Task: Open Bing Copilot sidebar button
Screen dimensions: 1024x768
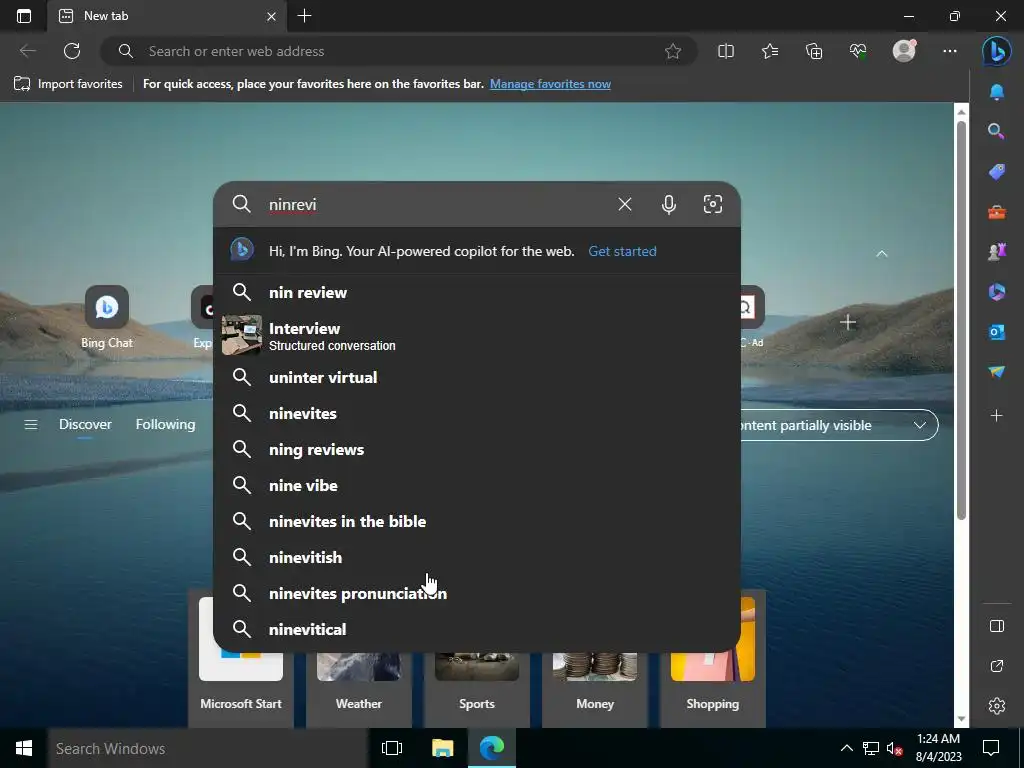Action: coord(997,52)
